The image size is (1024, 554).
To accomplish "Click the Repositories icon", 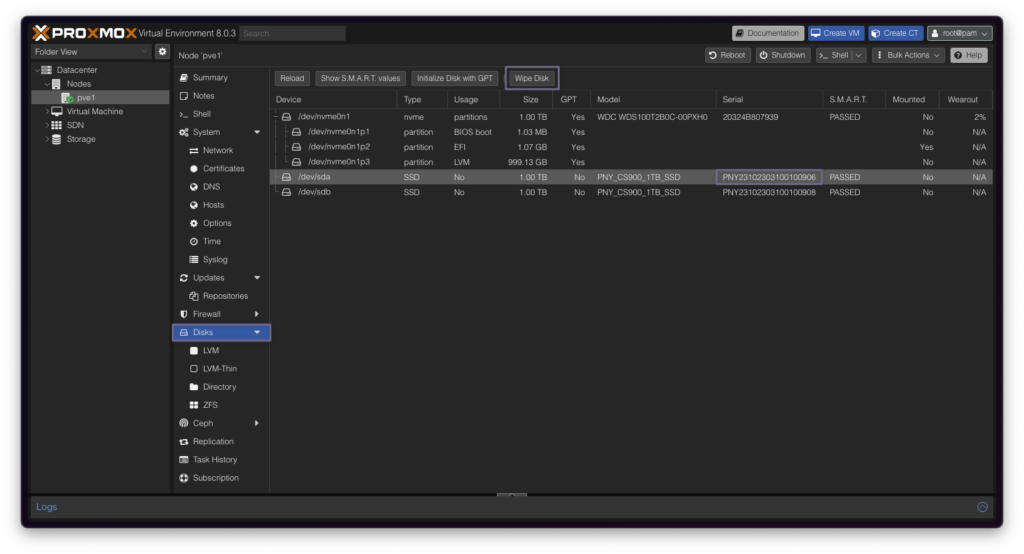I will pyautogui.click(x=193, y=296).
